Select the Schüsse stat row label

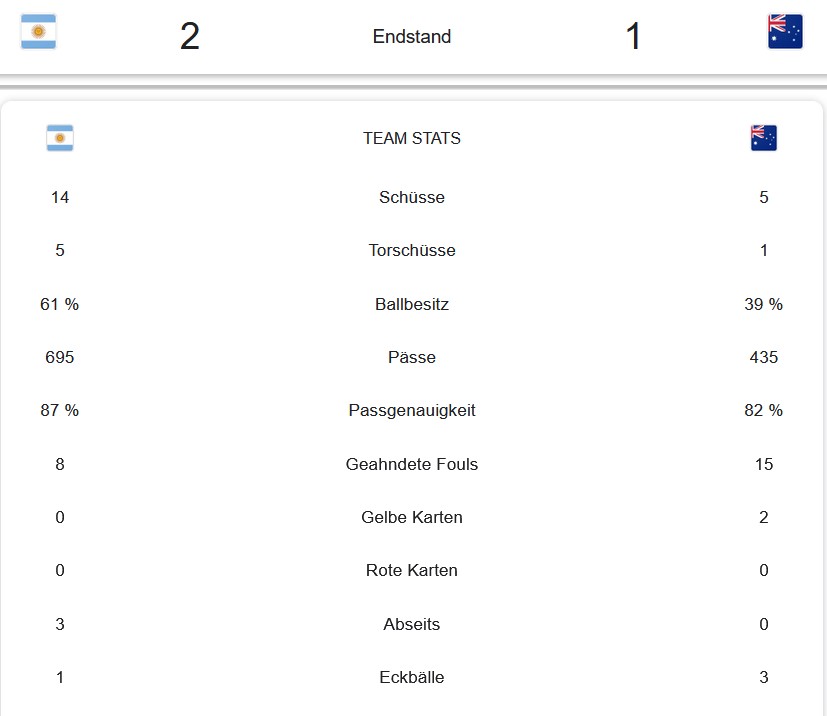coord(412,197)
